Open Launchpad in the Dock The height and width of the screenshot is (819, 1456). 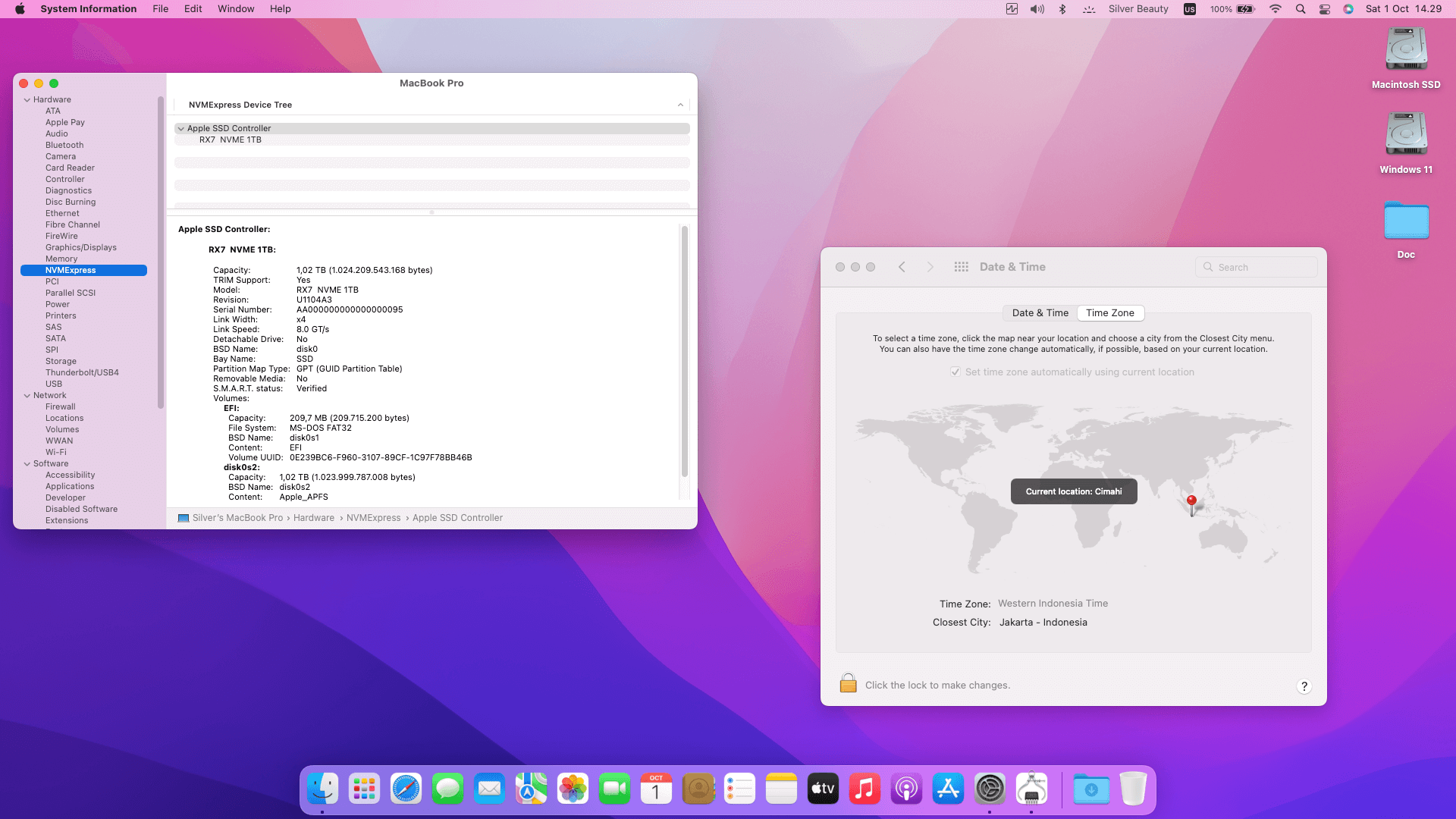tap(365, 789)
